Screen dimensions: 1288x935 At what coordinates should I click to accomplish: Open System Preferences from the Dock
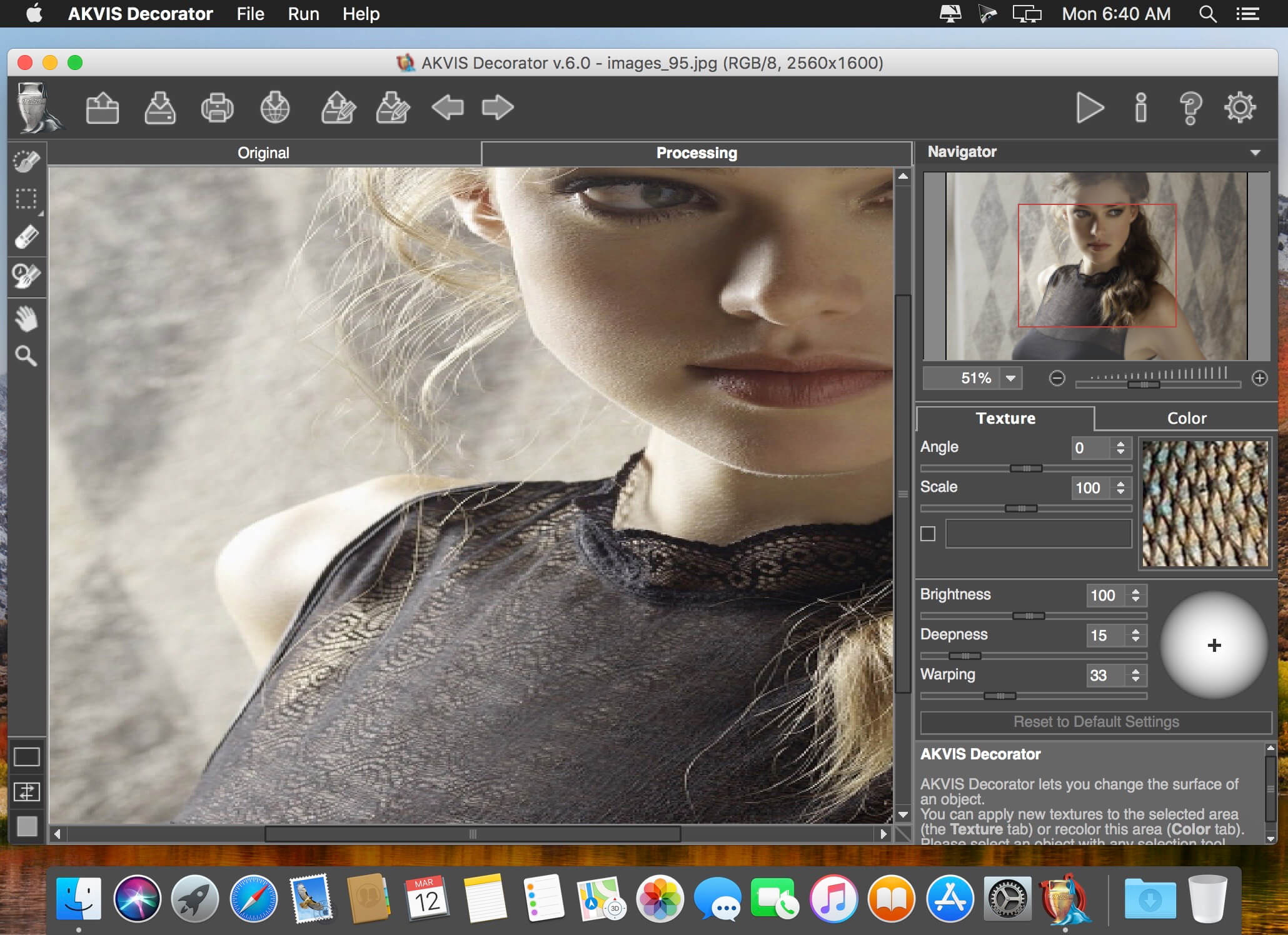click(1007, 899)
